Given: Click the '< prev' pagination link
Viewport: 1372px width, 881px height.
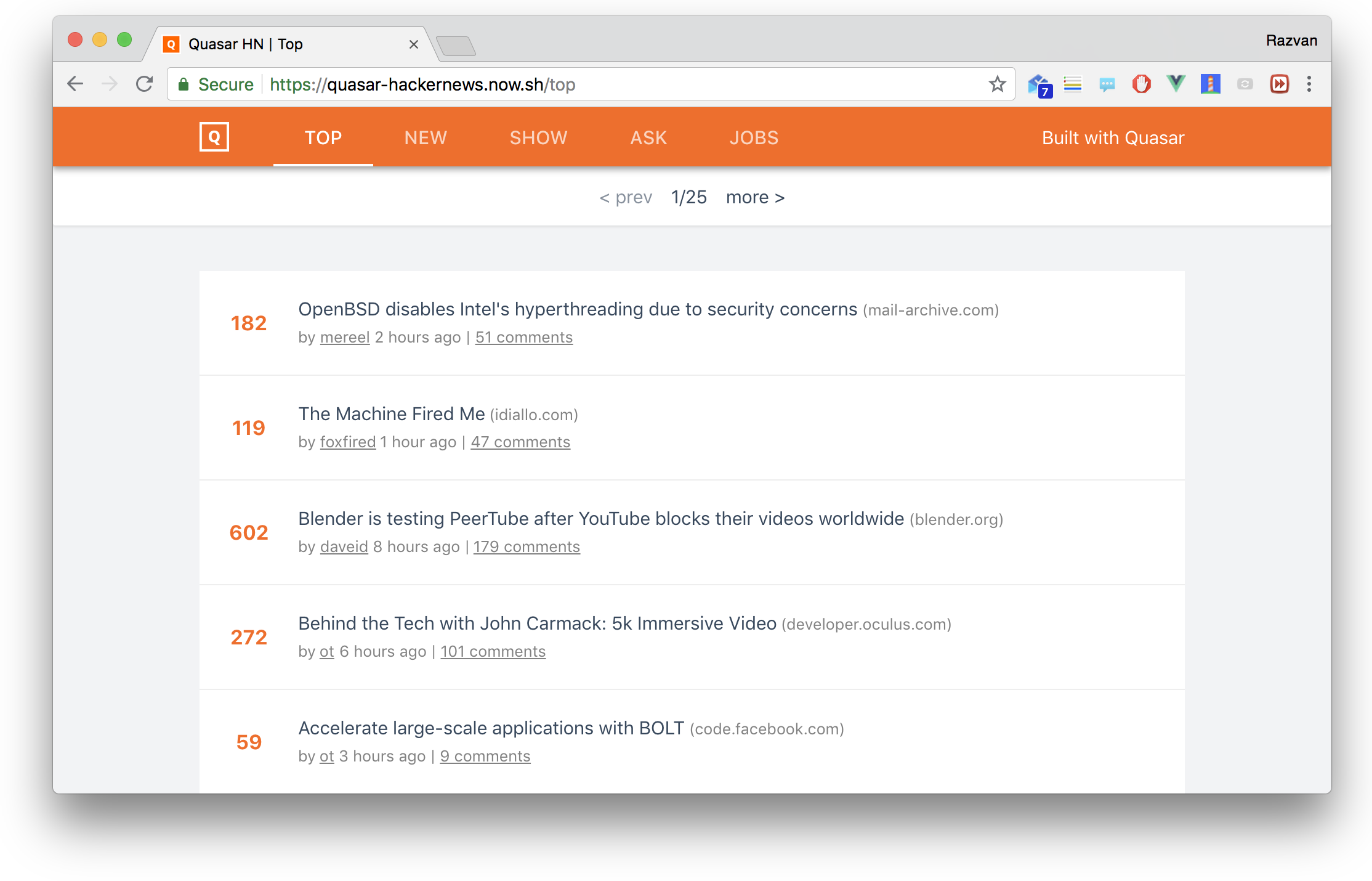Looking at the screenshot, I should (626, 197).
